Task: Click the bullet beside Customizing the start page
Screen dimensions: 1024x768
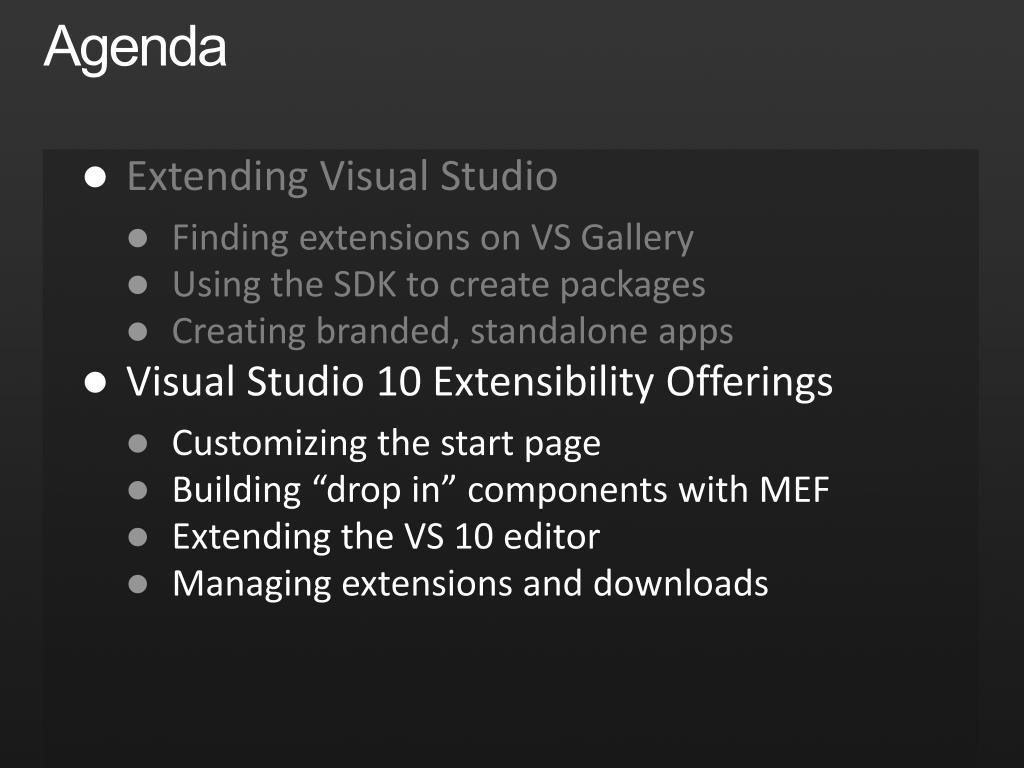Action: tap(138, 444)
